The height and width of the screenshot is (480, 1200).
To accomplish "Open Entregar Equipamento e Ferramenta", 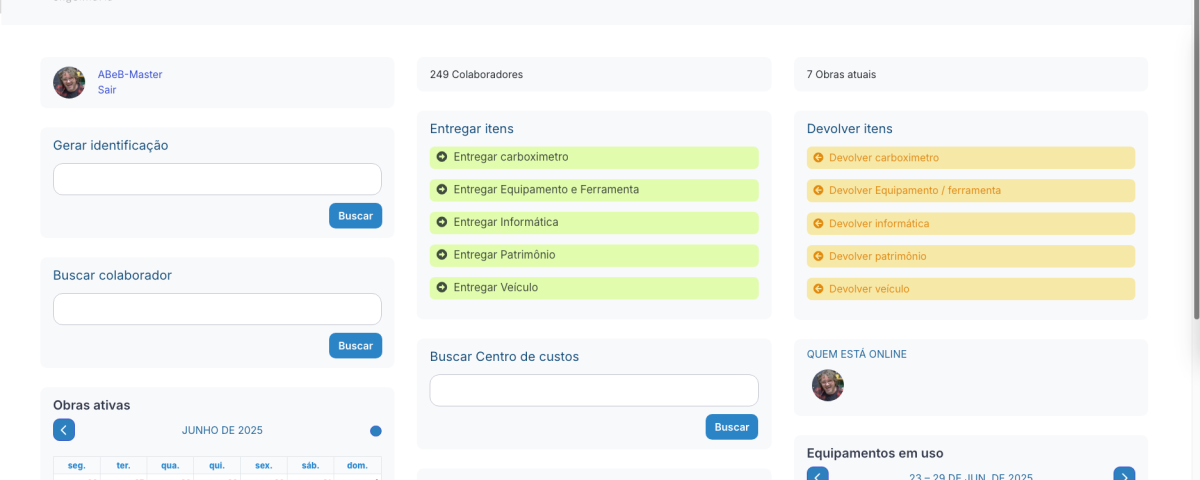I will 546,190.
